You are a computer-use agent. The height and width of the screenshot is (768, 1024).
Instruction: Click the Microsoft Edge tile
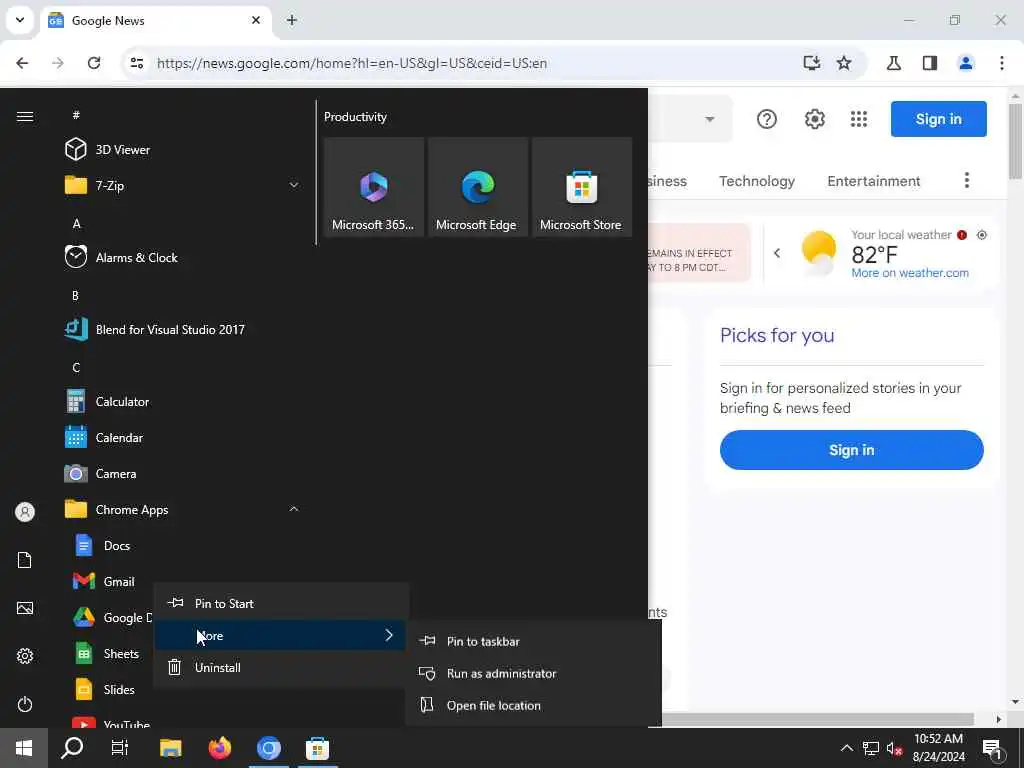477,187
